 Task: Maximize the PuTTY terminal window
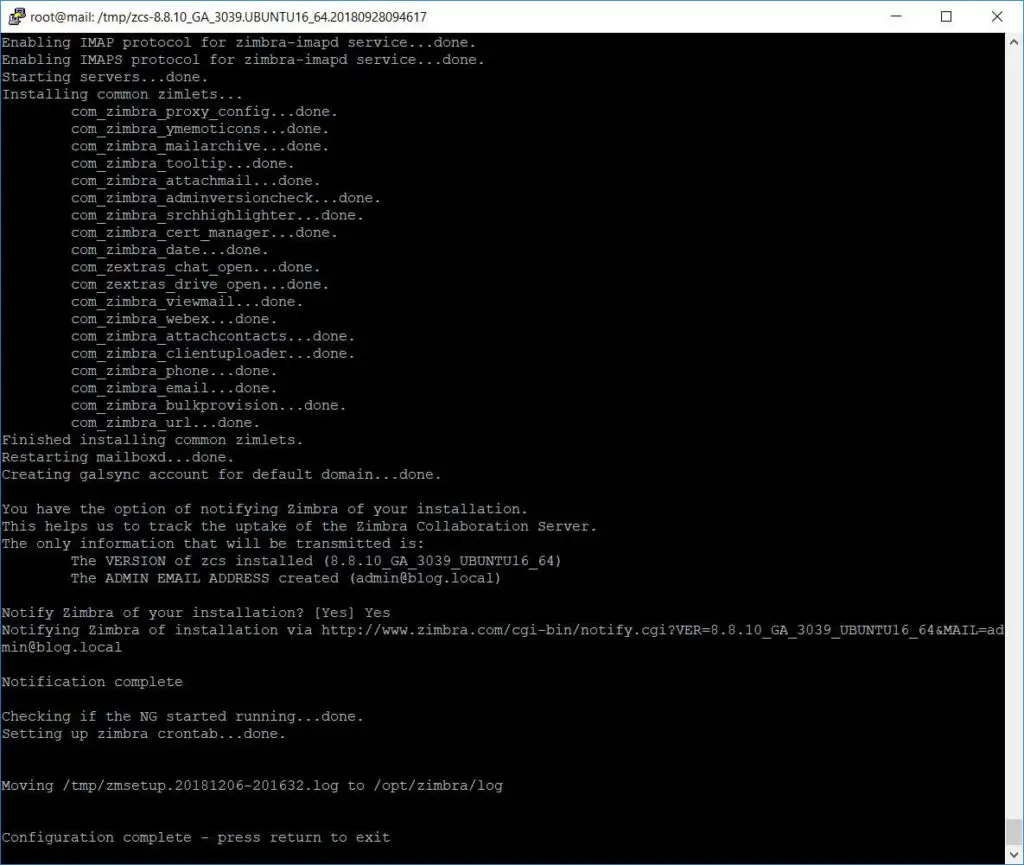pyautogui.click(x=946, y=16)
